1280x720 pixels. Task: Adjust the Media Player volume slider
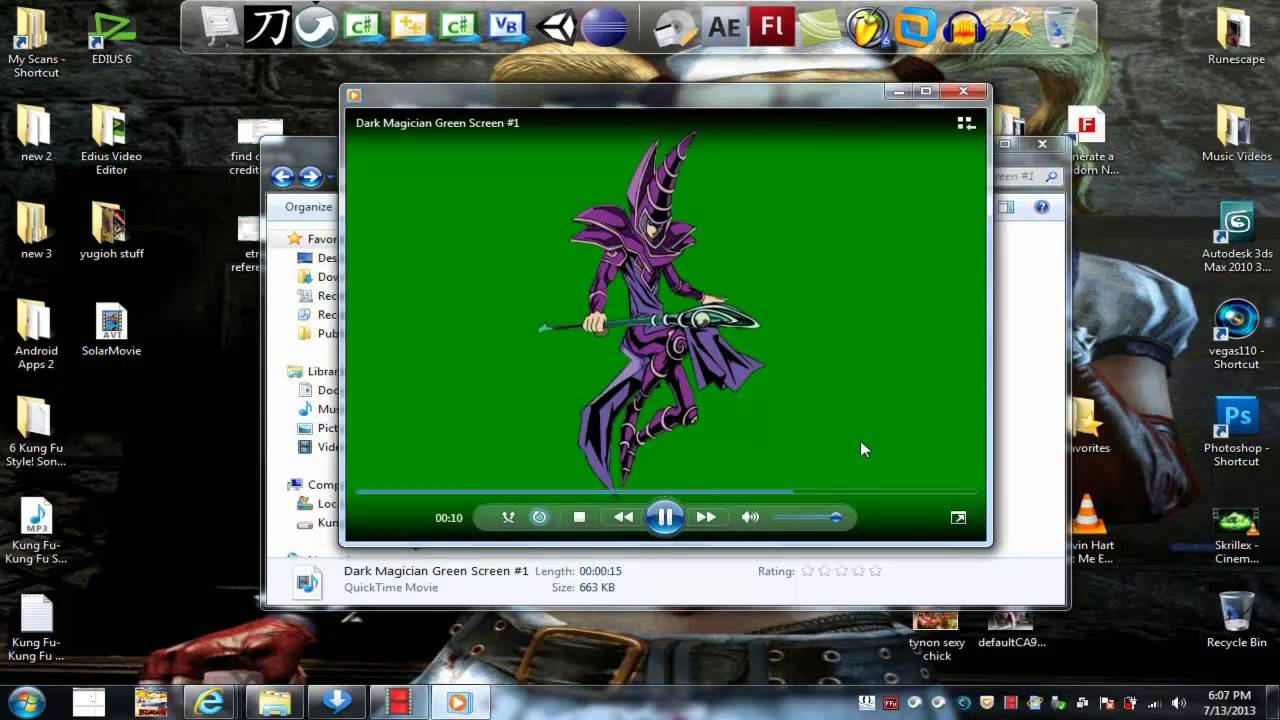pos(807,517)
